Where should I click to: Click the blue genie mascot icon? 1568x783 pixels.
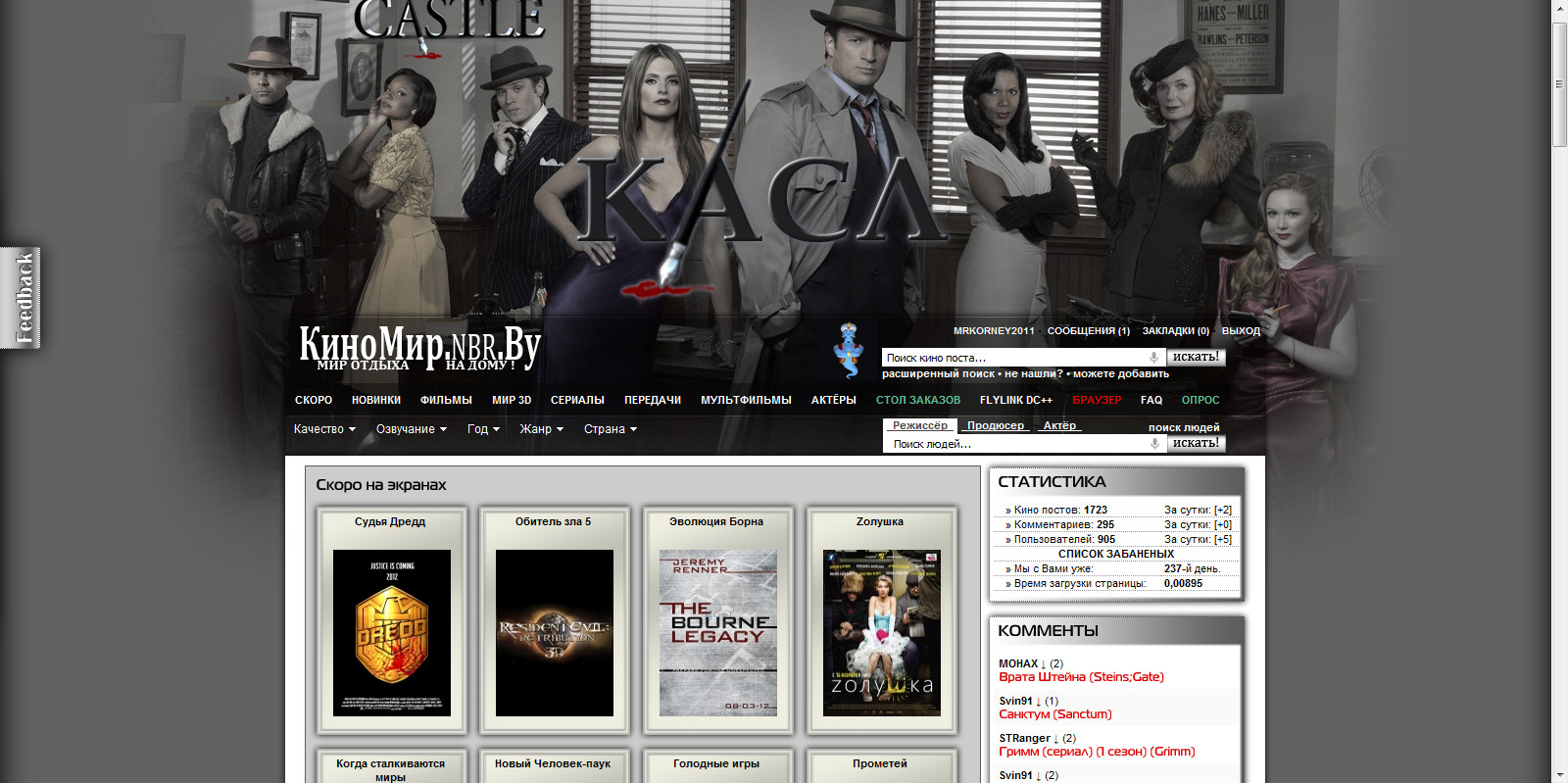tap(848, 350)
